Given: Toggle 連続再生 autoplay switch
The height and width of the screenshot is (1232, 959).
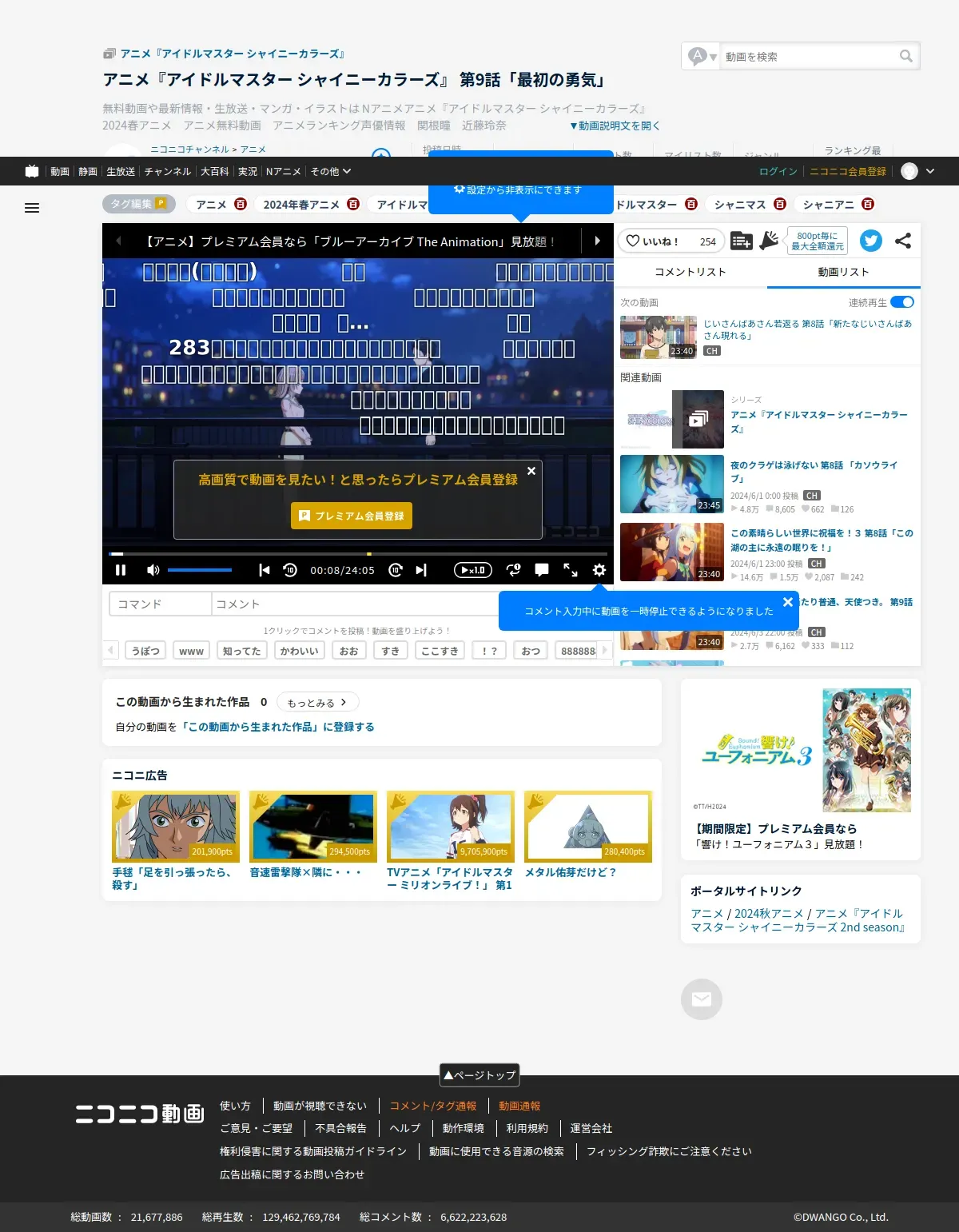Looking at the screenshot, I should 902,302.
